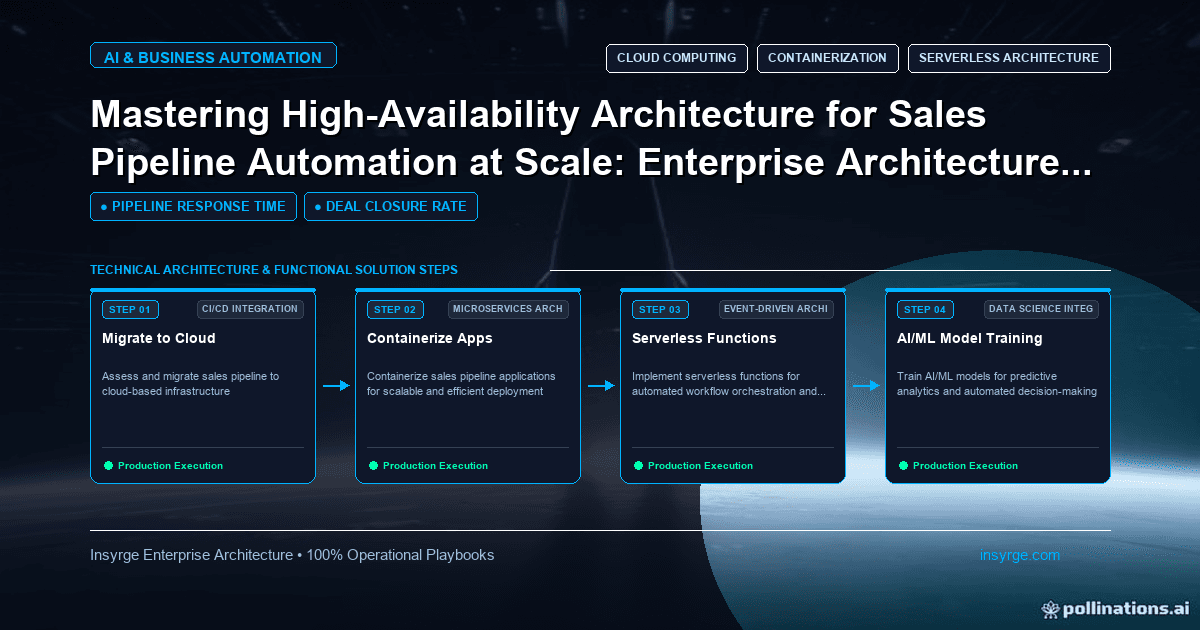Screen dimensions: 1200x630
Task: Click the headline starting Mastering High-Availability Architecture
Action: (591, 140)
